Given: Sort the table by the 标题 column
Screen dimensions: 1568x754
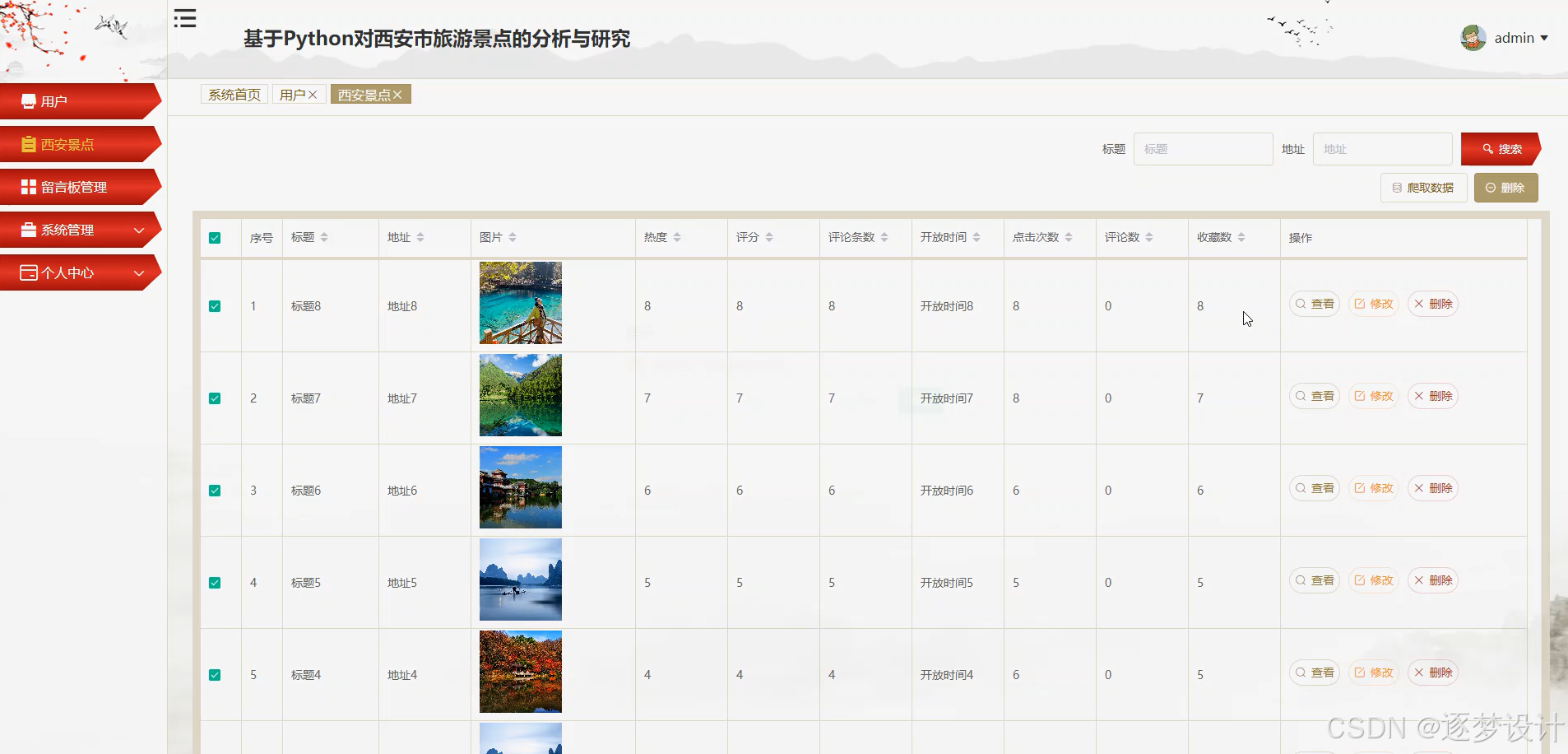Looking at the screenshot, I should pos(324,237).
